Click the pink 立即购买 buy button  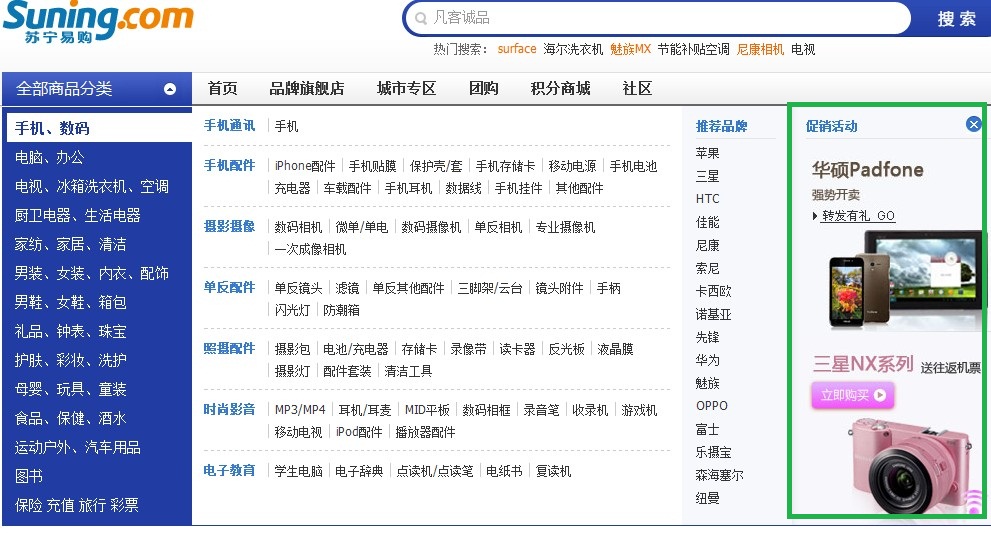852,395
